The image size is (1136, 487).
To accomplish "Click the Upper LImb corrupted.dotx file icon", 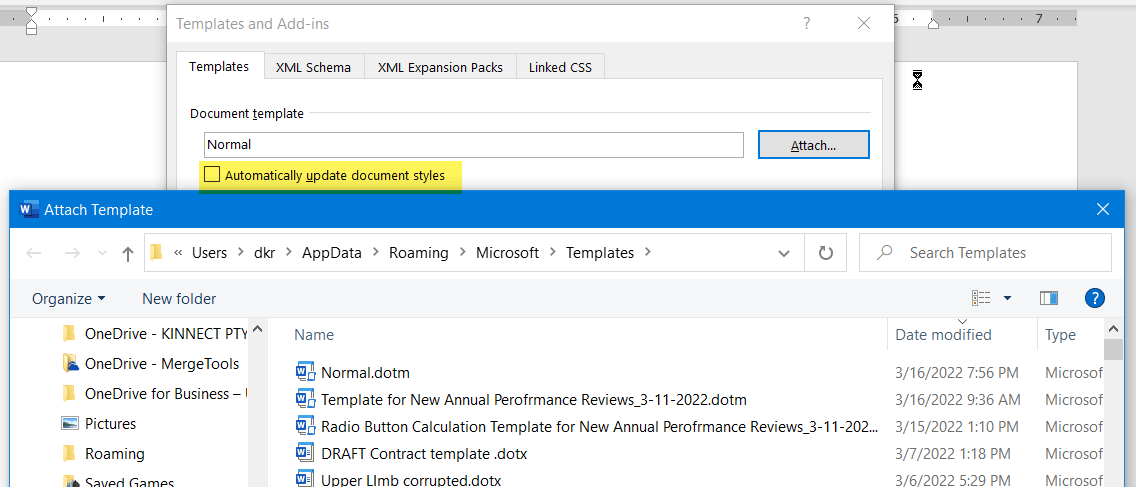I will click(x=304, y=480).
